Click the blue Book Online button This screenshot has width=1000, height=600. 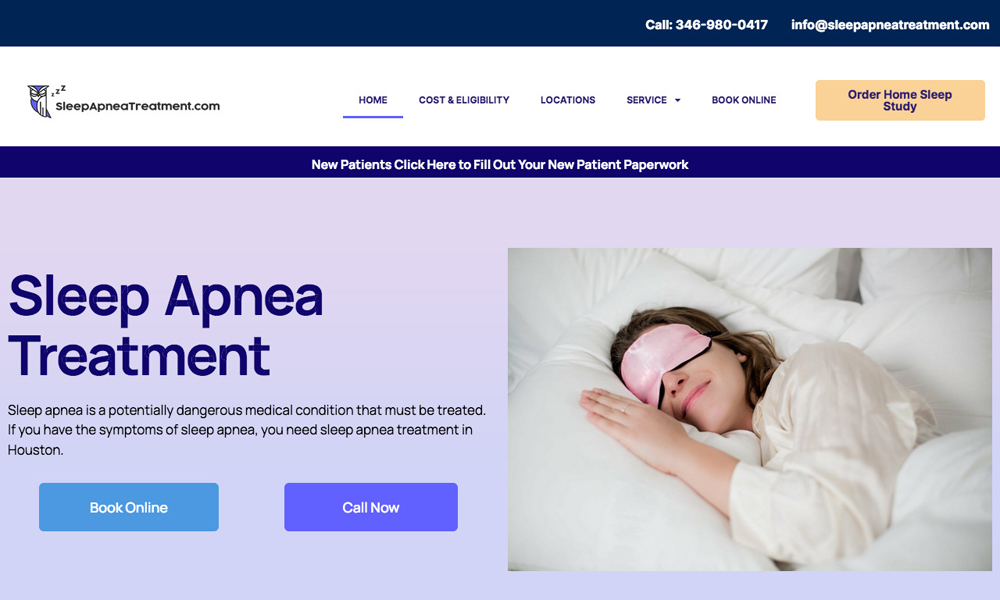(x=129, y=507)
